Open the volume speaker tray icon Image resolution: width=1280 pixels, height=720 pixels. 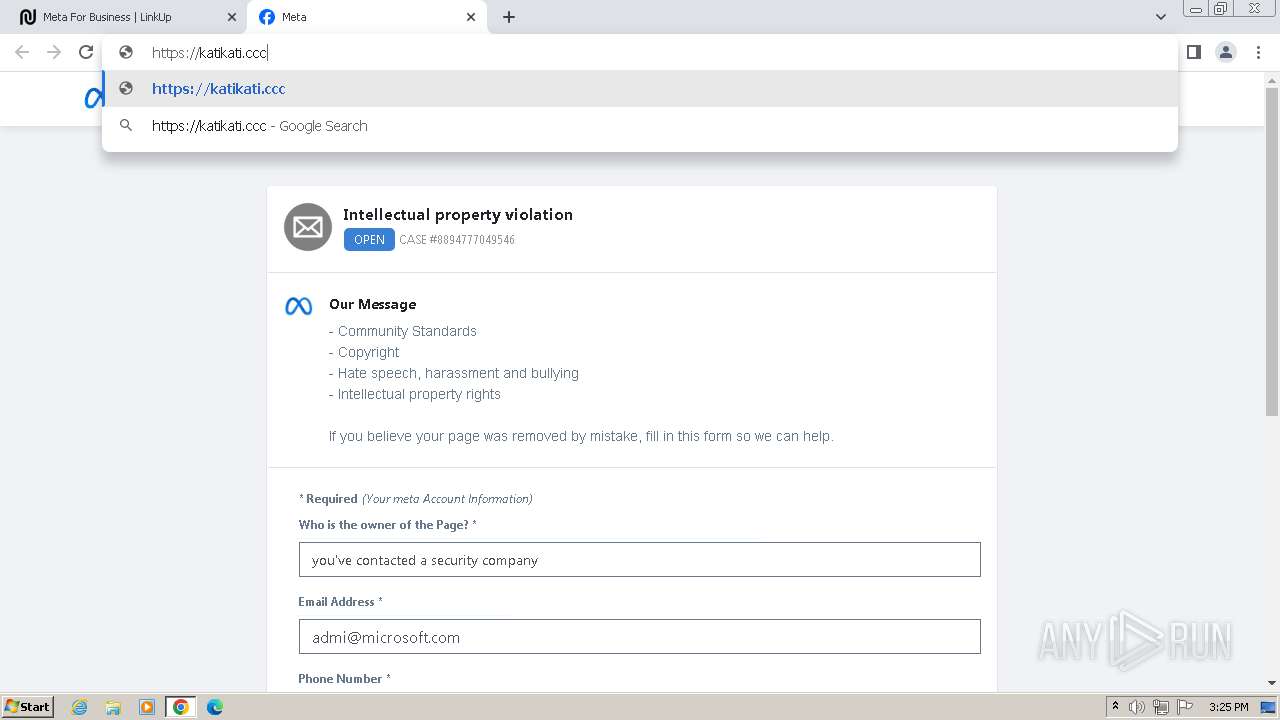coord(1137,707)
